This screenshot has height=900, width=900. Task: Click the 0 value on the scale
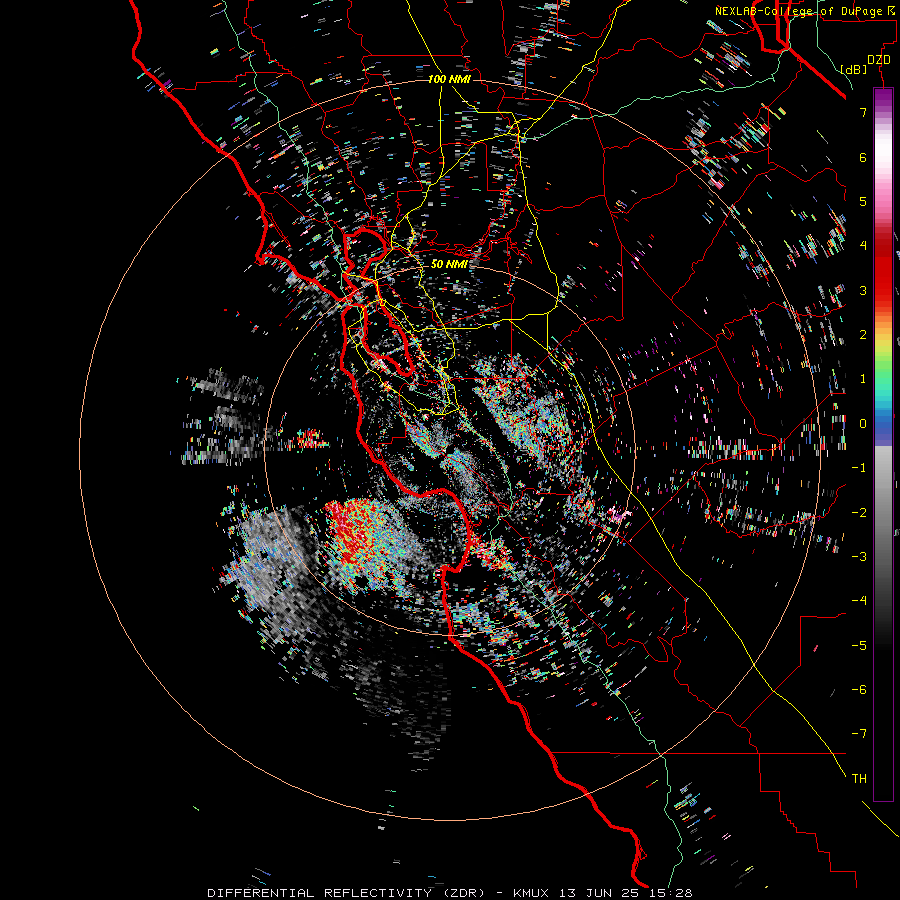coord(863,424)
